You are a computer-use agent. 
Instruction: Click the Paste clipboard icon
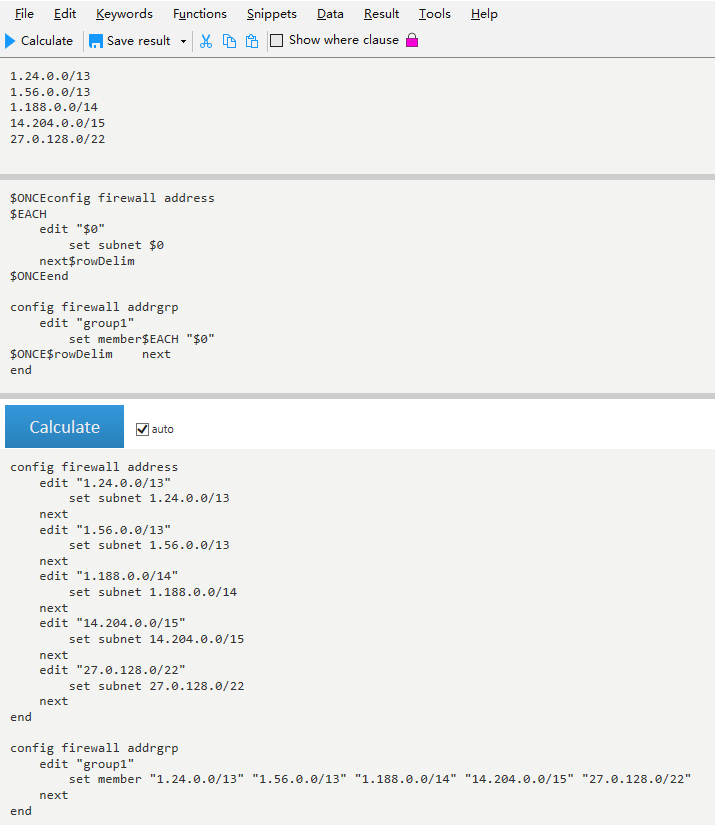[252, 41]
